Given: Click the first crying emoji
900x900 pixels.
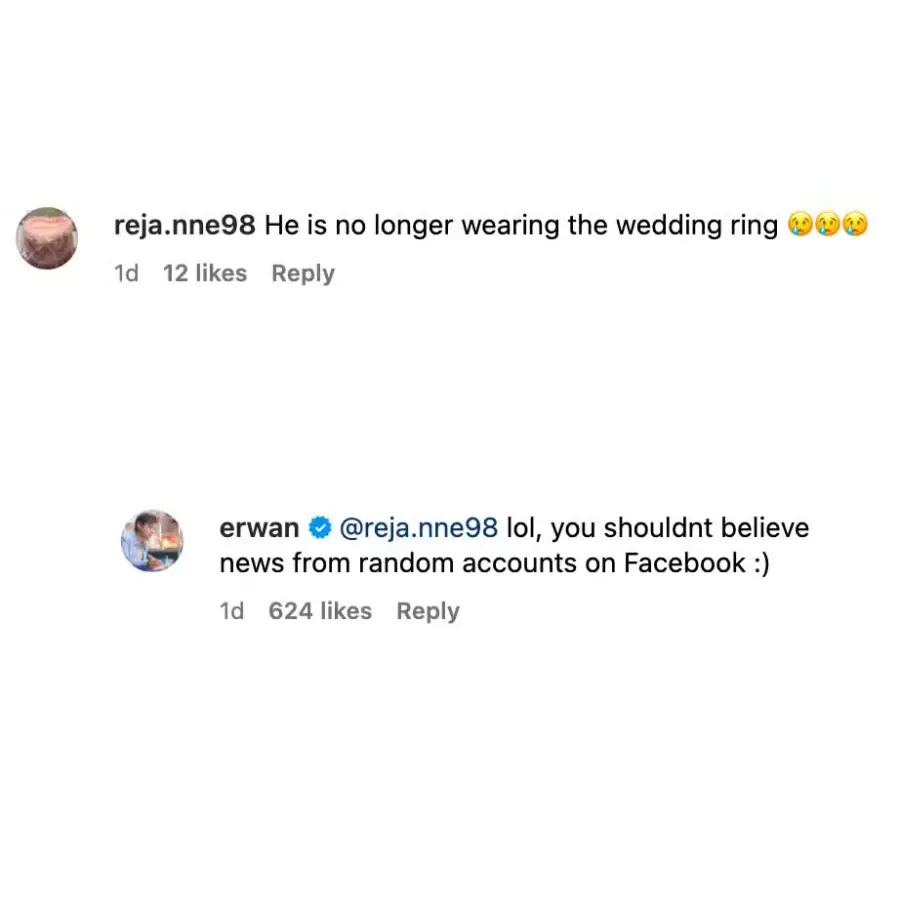Looking at the screenshot, I should tap(799, 225).
